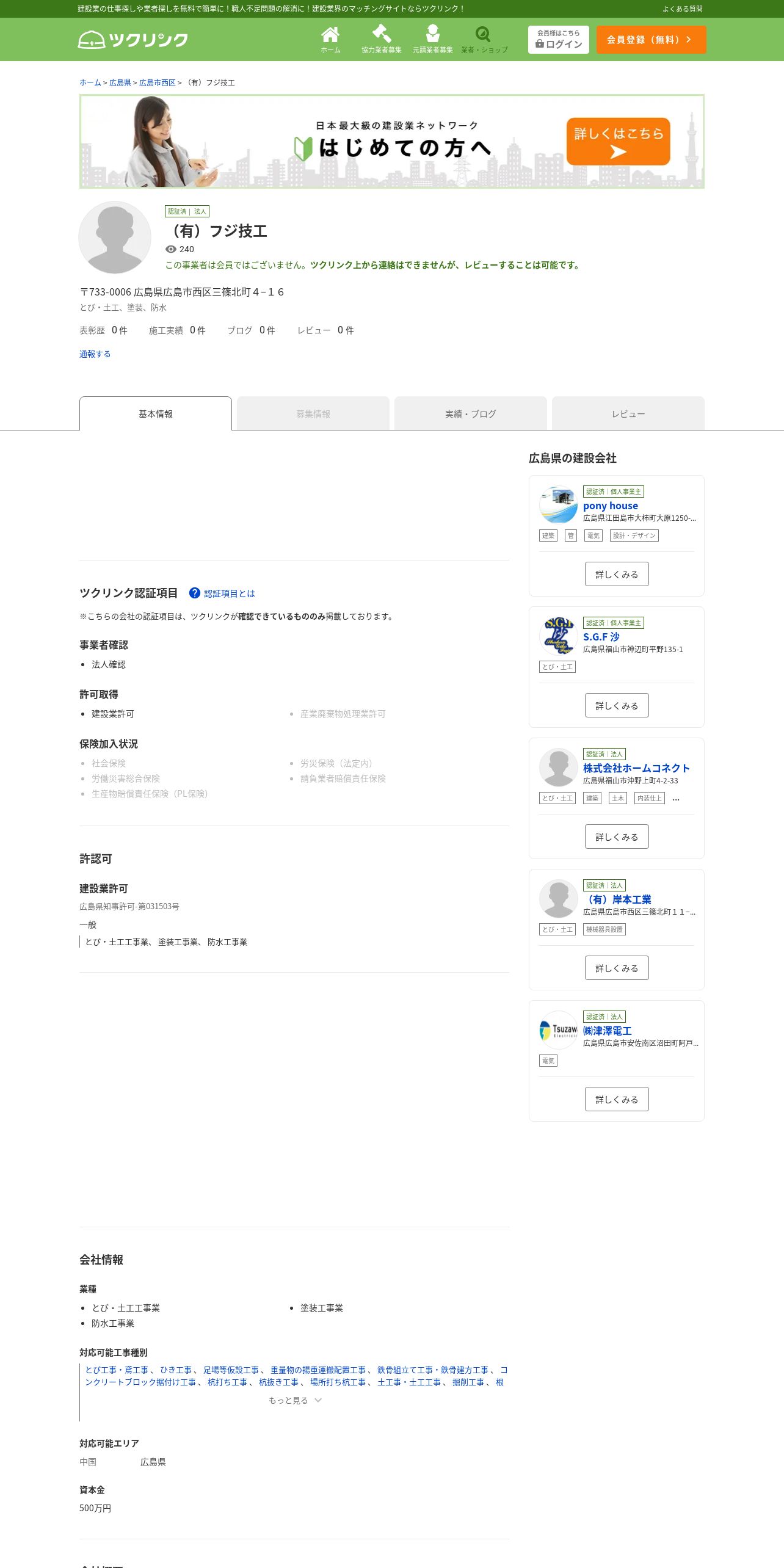
Task: Open ㈱津澤電工 company link
Action: click(608, 1031)
